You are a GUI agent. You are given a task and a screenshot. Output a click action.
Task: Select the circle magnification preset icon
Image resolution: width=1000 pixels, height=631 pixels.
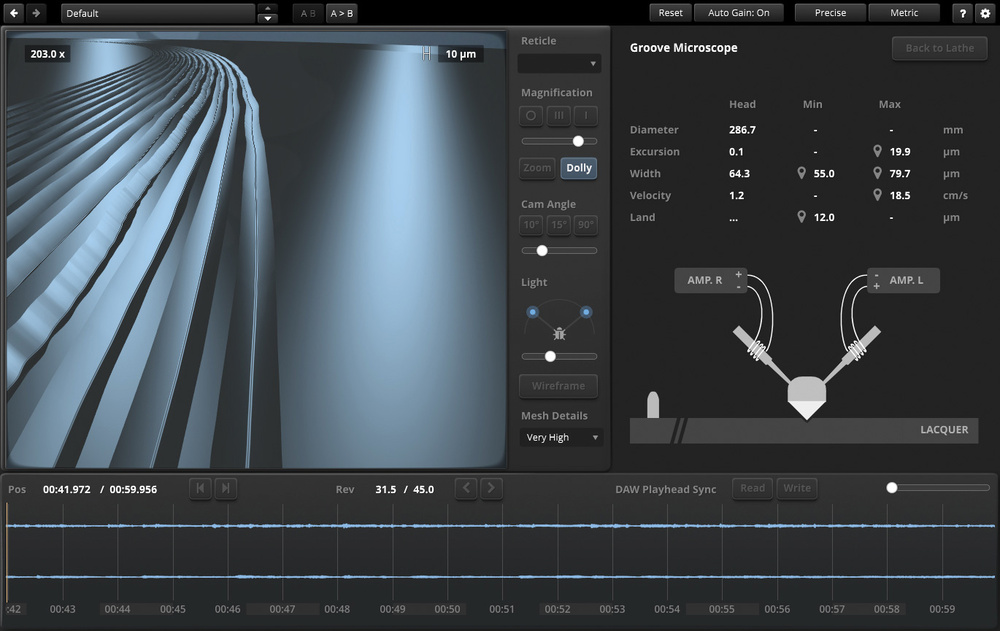click(531, 116)
